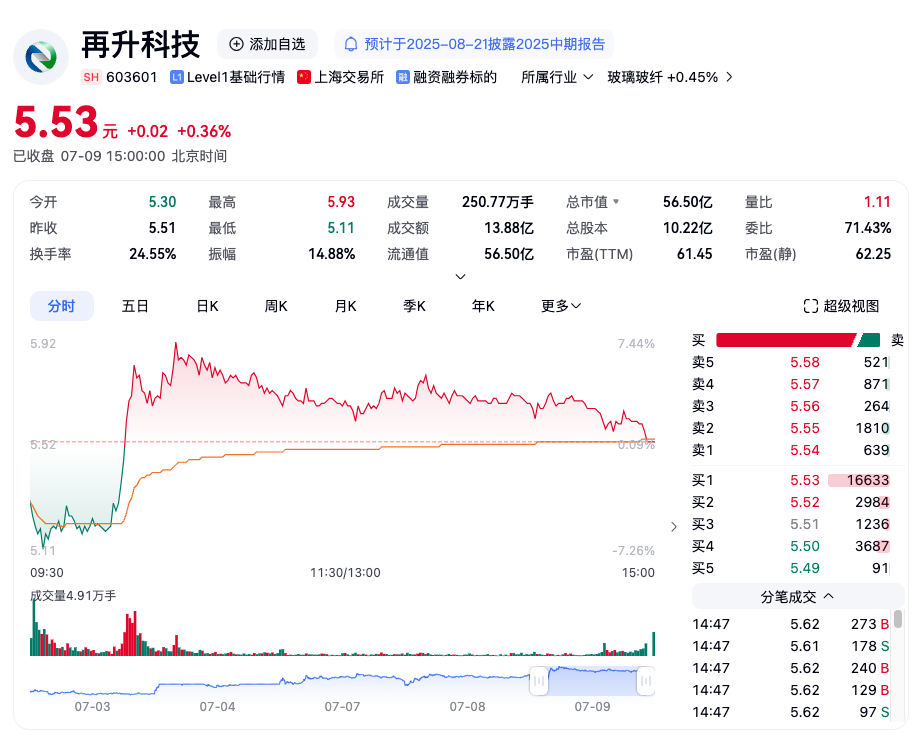Screen dimensions: 924x745
Task: Click the L1 Level1基础行情 icon
Action: [x=177, y=77]
